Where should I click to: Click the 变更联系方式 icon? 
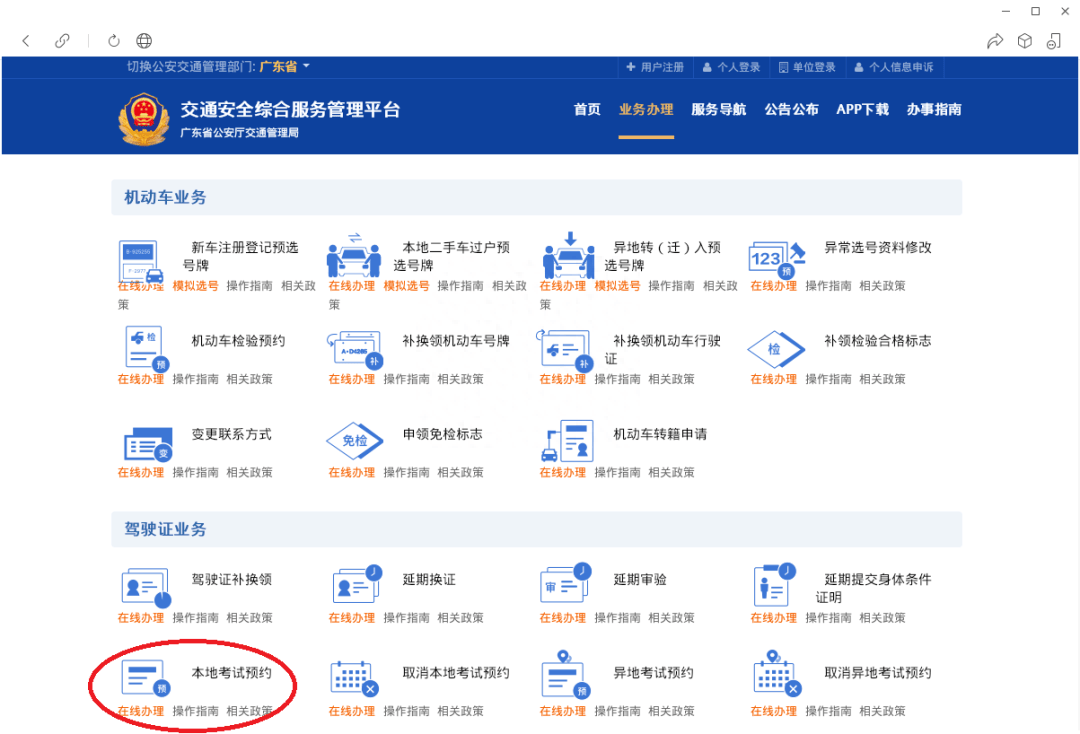(x=145, y=441)
